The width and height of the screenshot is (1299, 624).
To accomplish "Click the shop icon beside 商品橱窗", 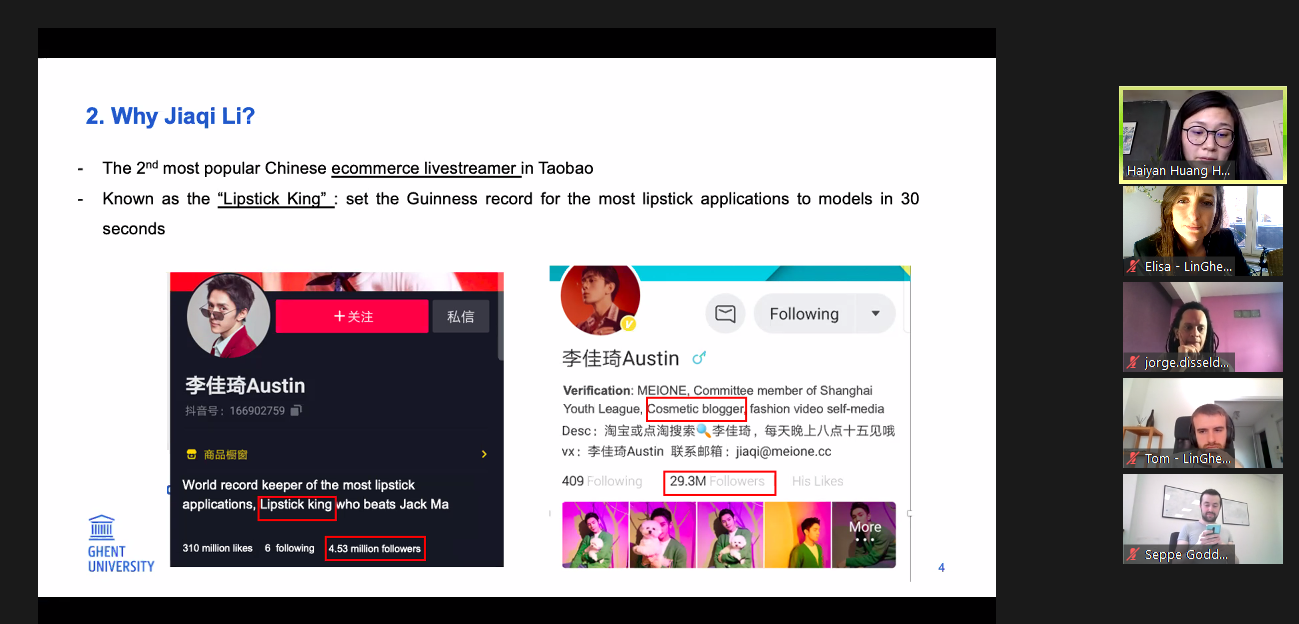I will [191, 454].
